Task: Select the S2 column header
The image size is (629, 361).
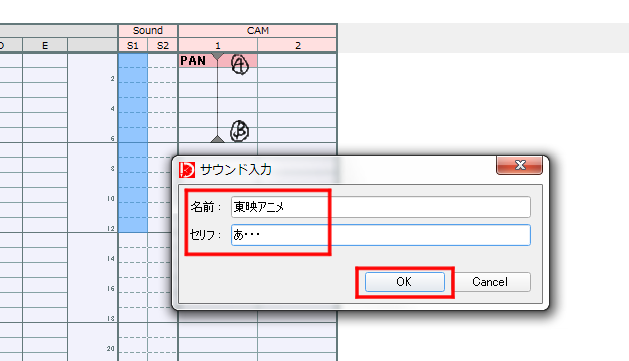Action: 163,45
